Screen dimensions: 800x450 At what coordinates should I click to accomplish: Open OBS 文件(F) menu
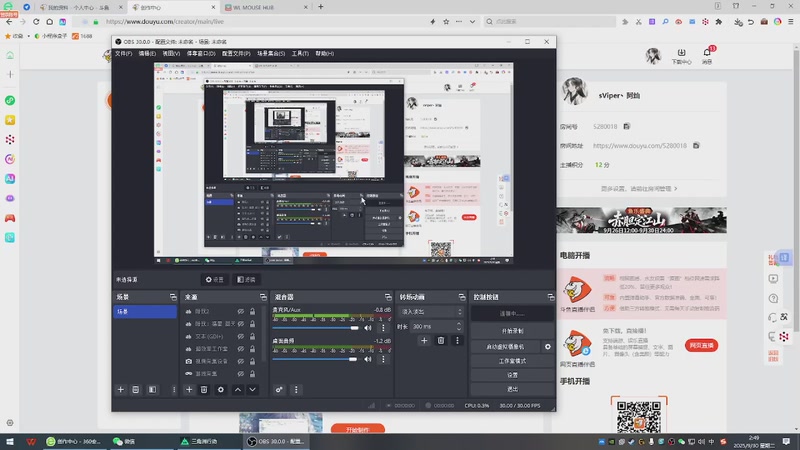pos(123,54)
